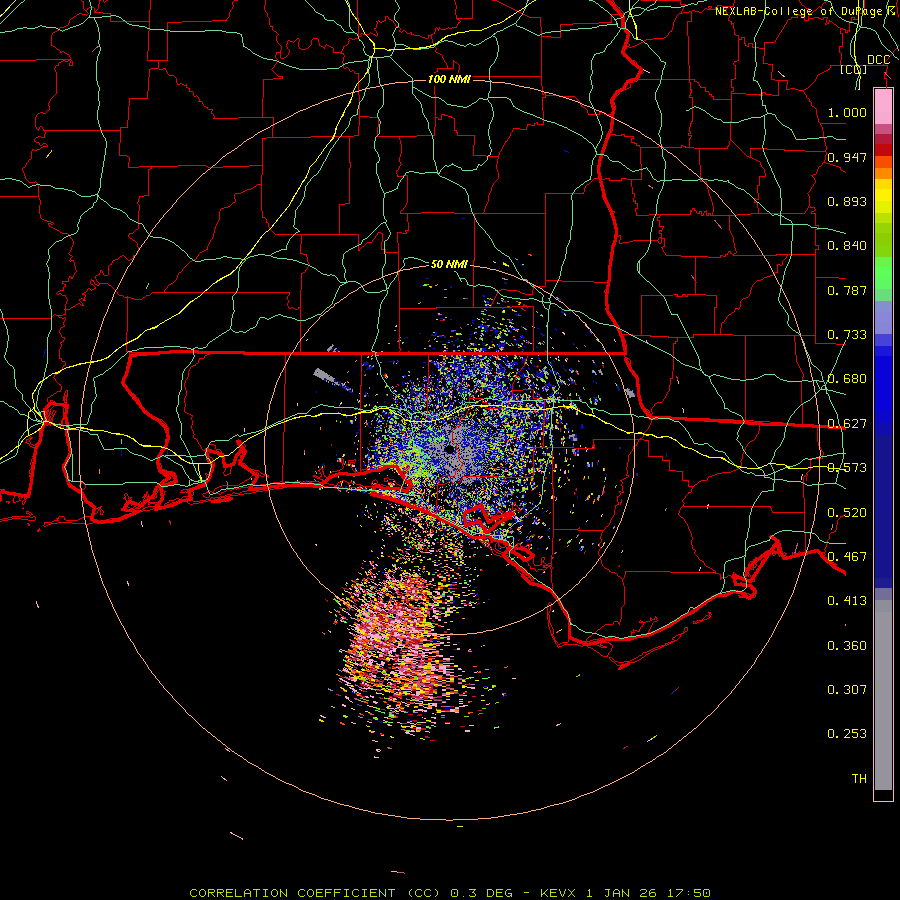Click the 0.573 color scale value
The height and width of the screenshot is (900, 900).
[x=847, y=468]
